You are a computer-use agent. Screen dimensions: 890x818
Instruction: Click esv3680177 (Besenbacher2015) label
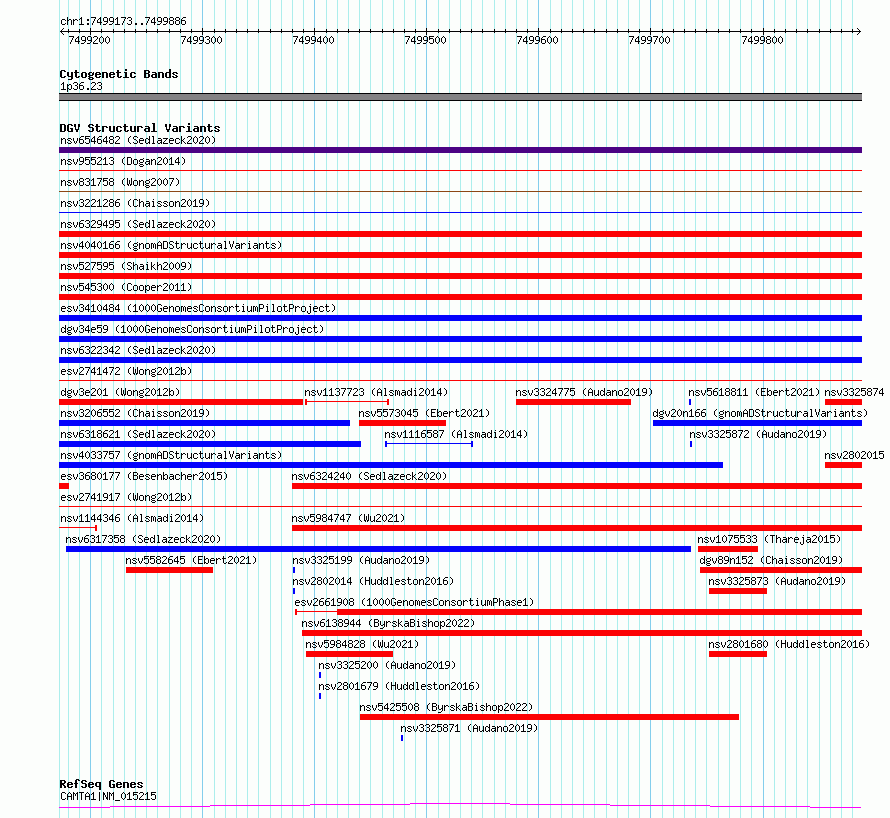[144, 476]
